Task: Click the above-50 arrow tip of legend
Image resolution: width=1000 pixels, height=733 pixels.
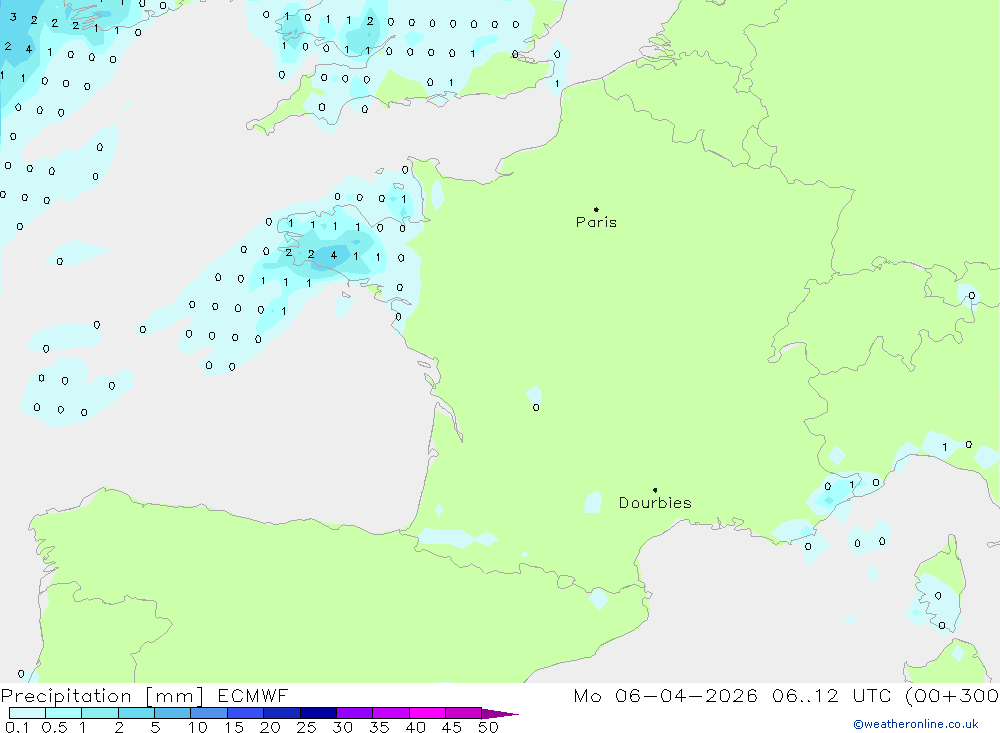Action: (x=501, y=714)
